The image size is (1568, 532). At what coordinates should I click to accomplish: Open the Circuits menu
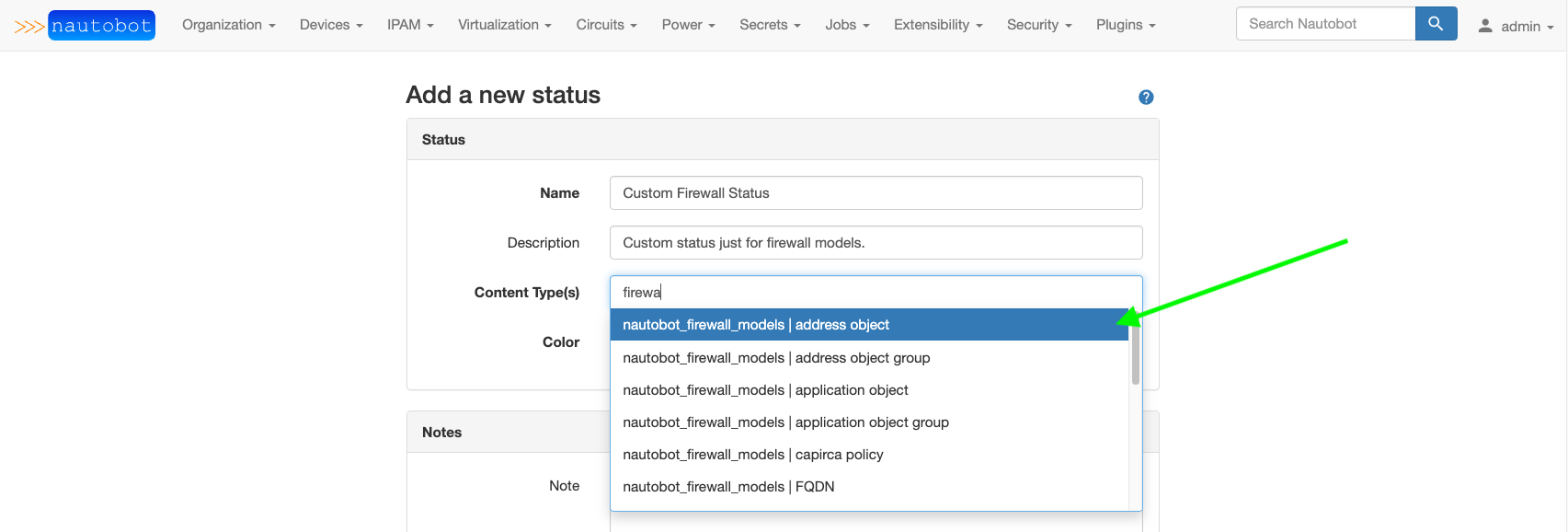(607, 25)
